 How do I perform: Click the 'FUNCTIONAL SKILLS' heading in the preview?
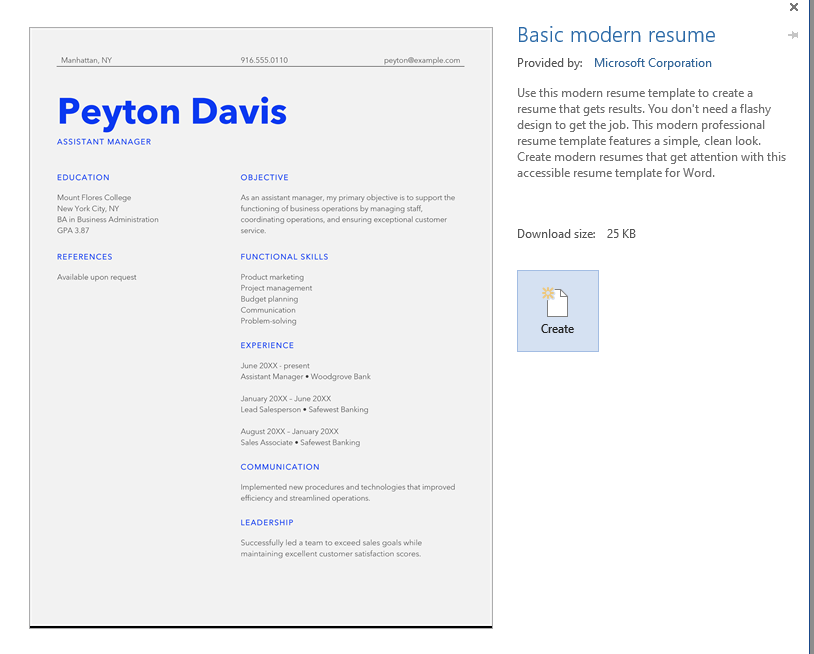coord(284,257)
